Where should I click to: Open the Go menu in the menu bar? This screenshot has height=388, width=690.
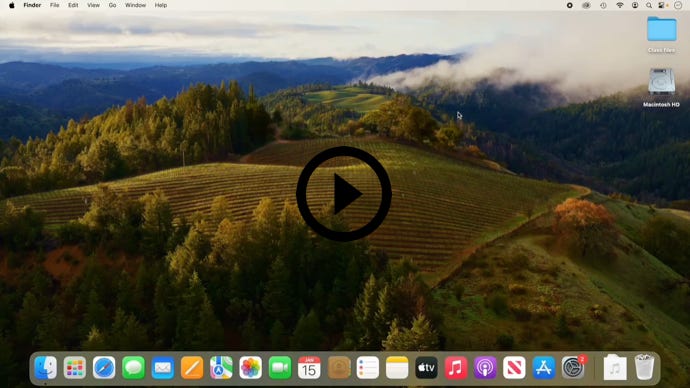pos(112,5)
